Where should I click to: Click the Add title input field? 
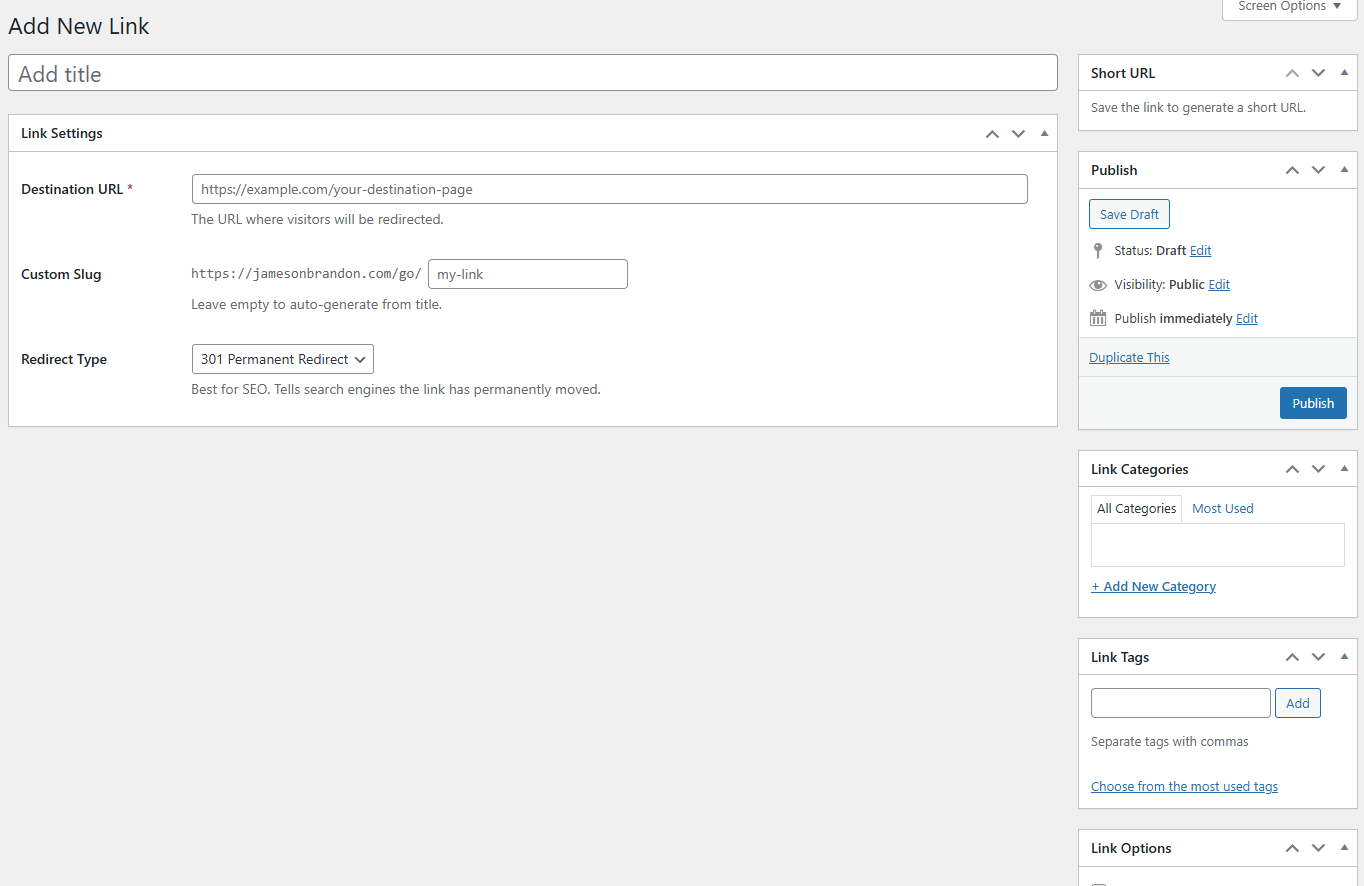(532, 72)
